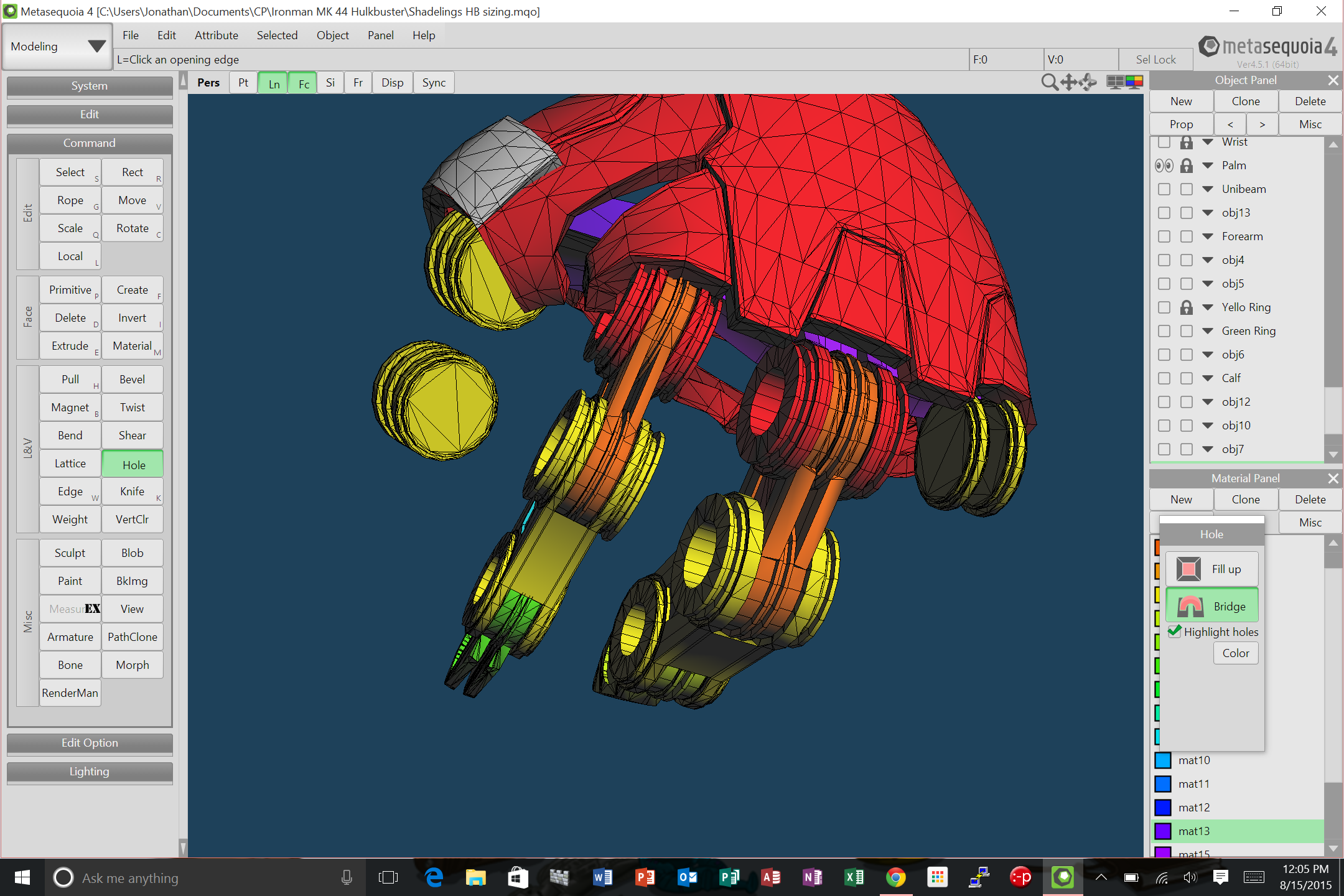Open the Attribute menu

[216, 35]
